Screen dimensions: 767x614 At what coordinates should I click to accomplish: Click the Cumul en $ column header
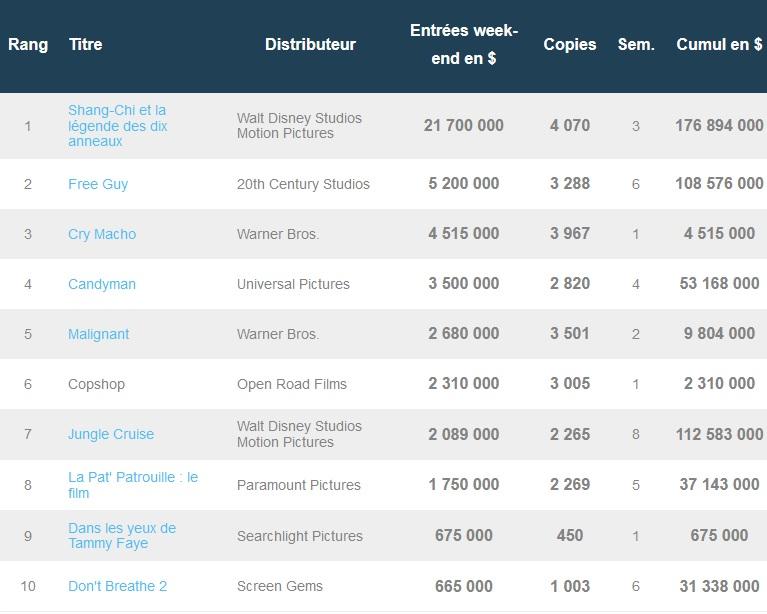pos(719,45)
